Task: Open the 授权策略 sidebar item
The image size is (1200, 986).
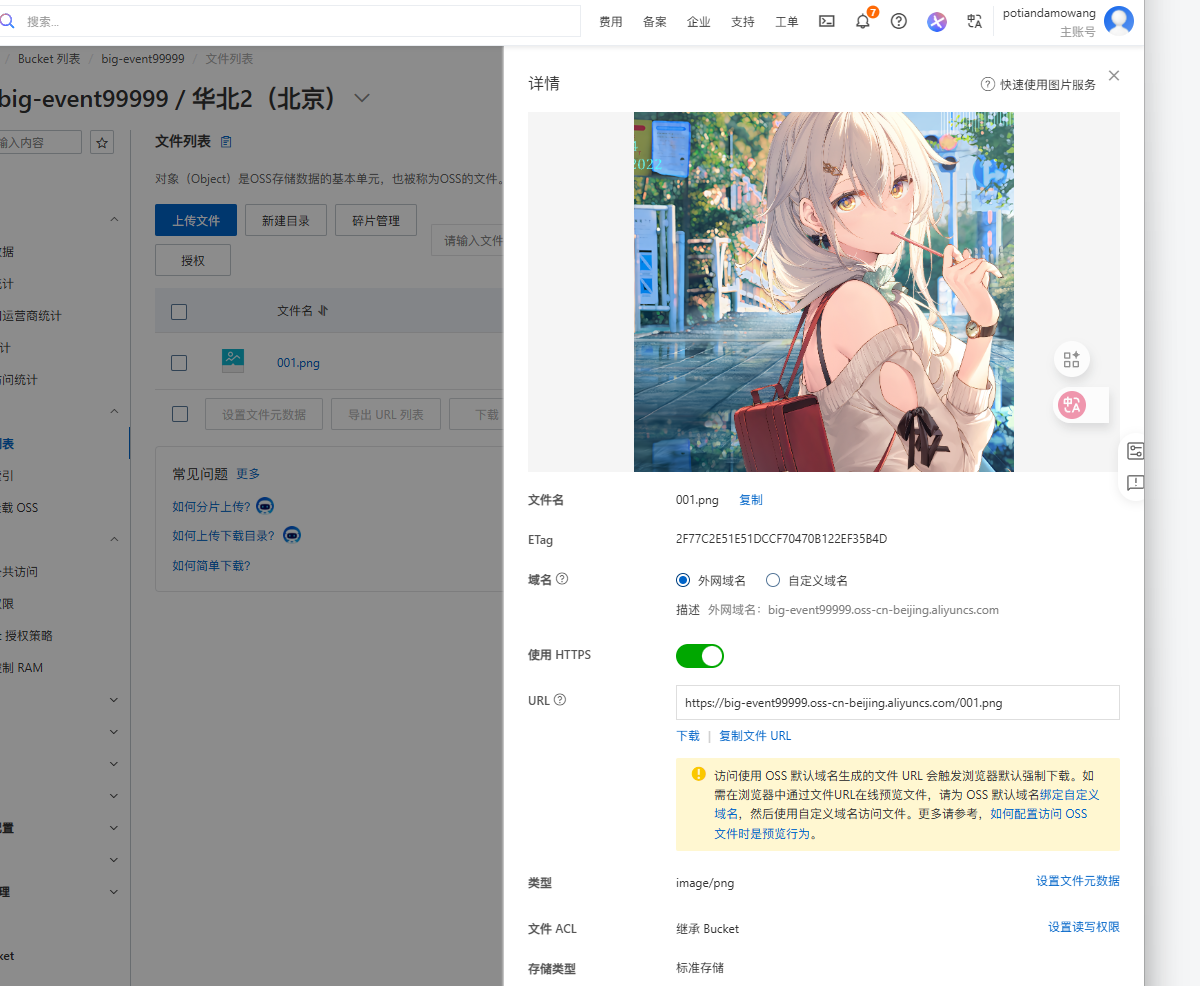Action: [x=28, y=636]
